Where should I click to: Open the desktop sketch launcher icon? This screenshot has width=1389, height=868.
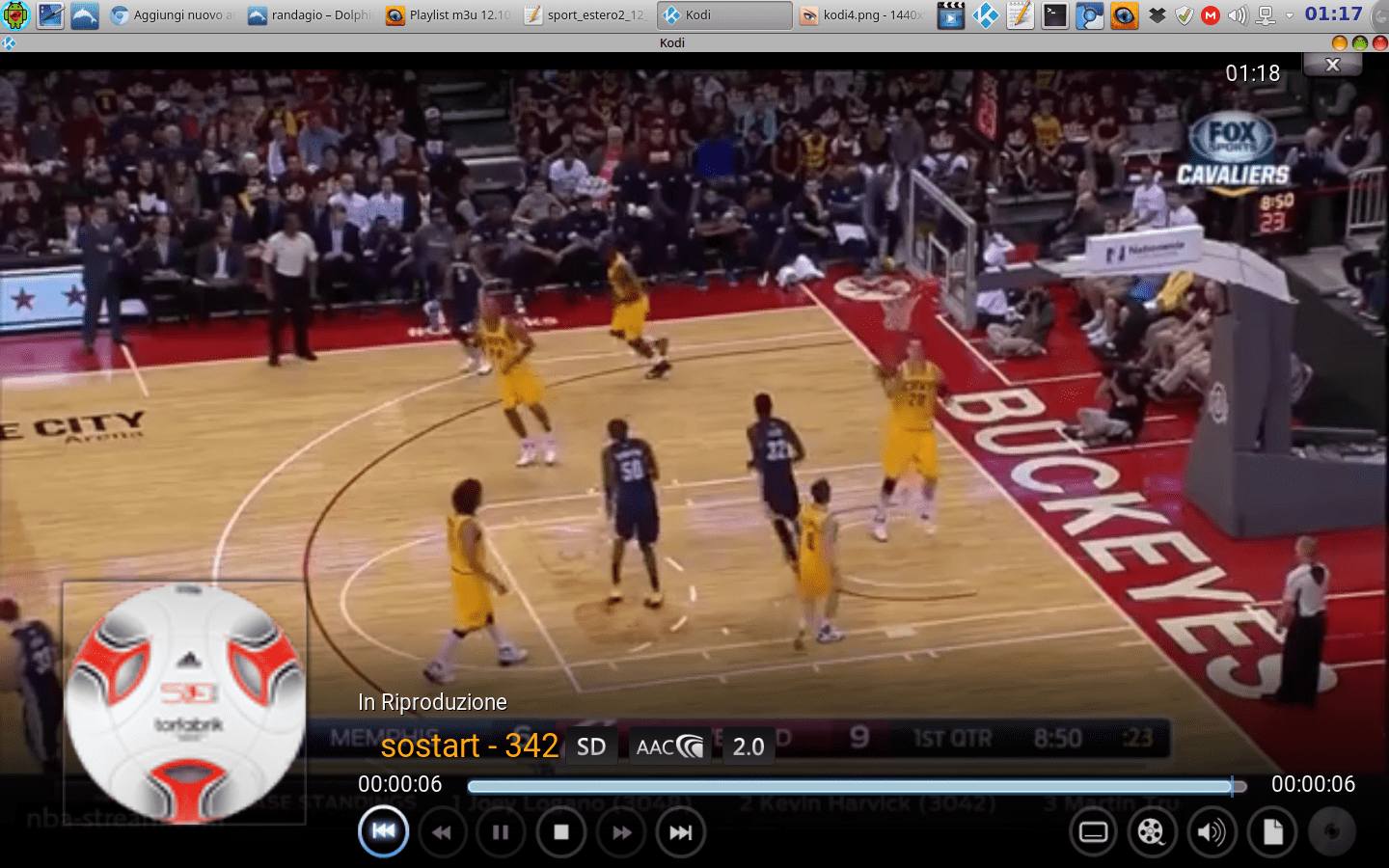[x=50, y=14]
